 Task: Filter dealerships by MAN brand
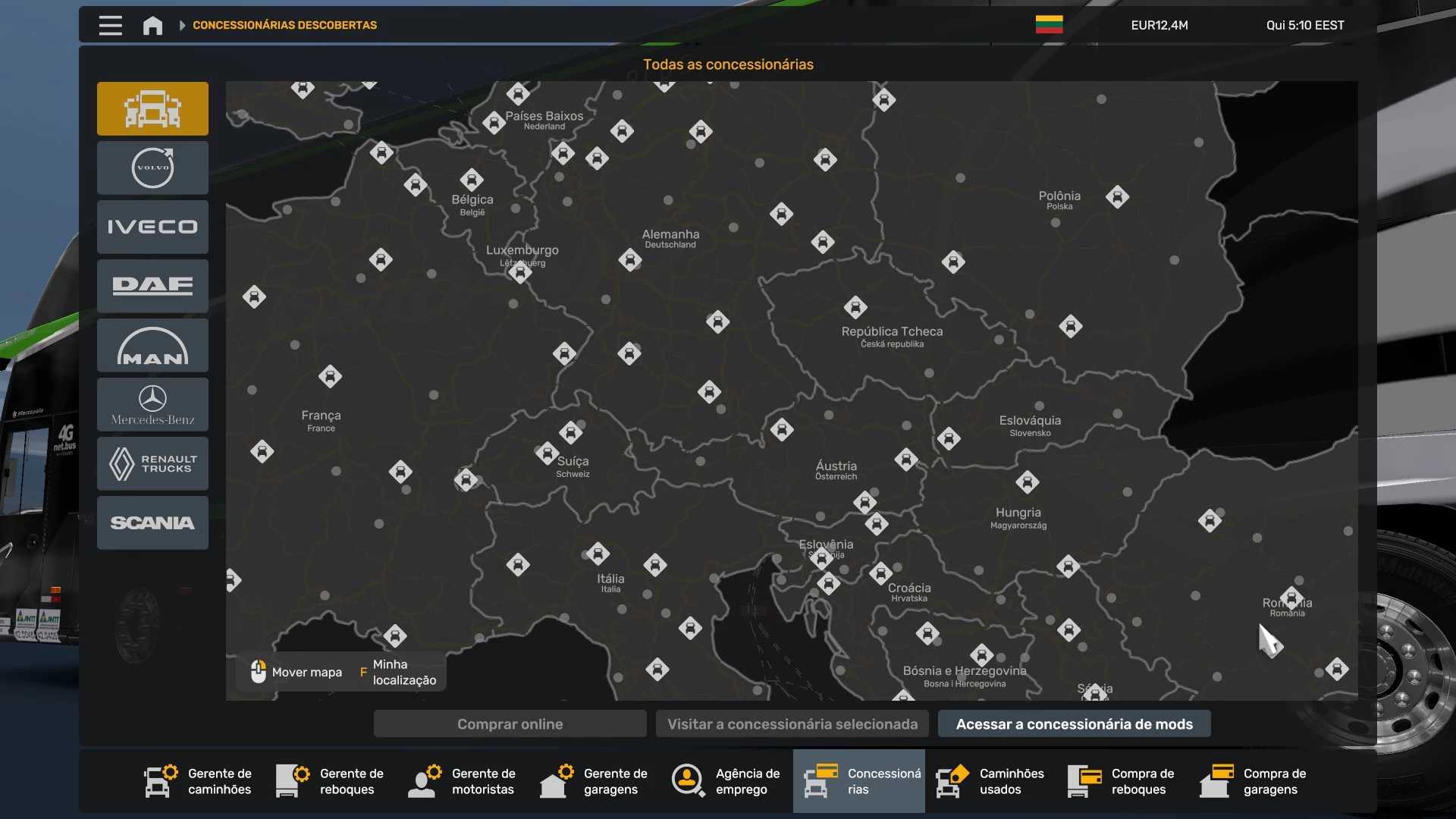(x=152, y=345)
